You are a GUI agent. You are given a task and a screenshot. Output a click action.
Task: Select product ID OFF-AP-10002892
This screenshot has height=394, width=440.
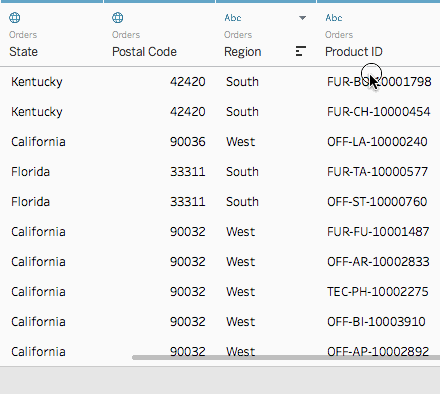pos(378,352)
